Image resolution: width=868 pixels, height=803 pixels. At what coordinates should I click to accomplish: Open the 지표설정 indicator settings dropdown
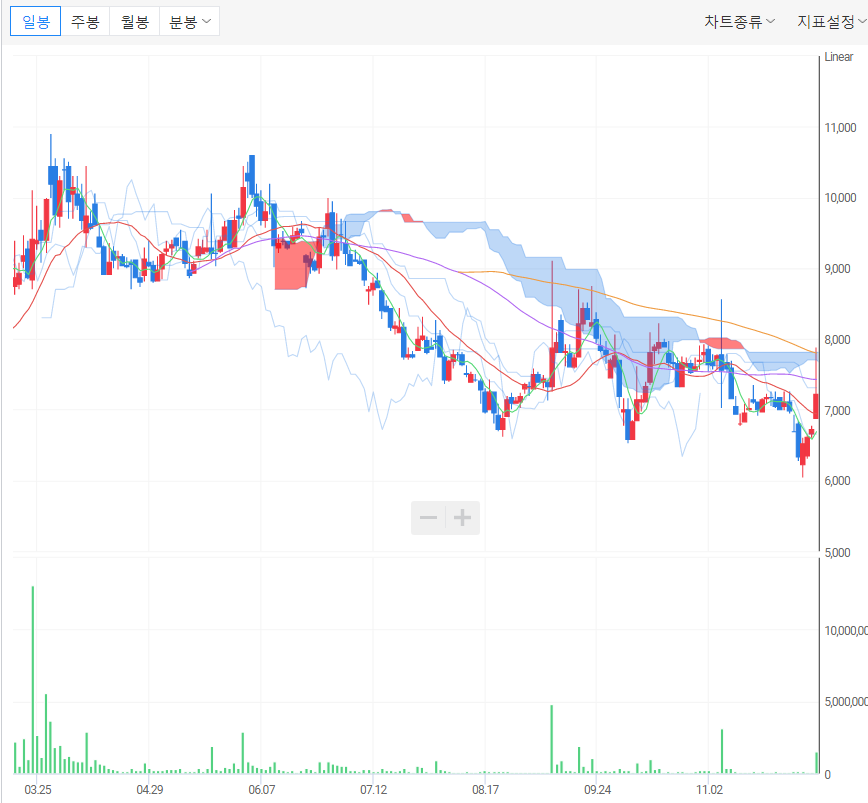point(831,22)
